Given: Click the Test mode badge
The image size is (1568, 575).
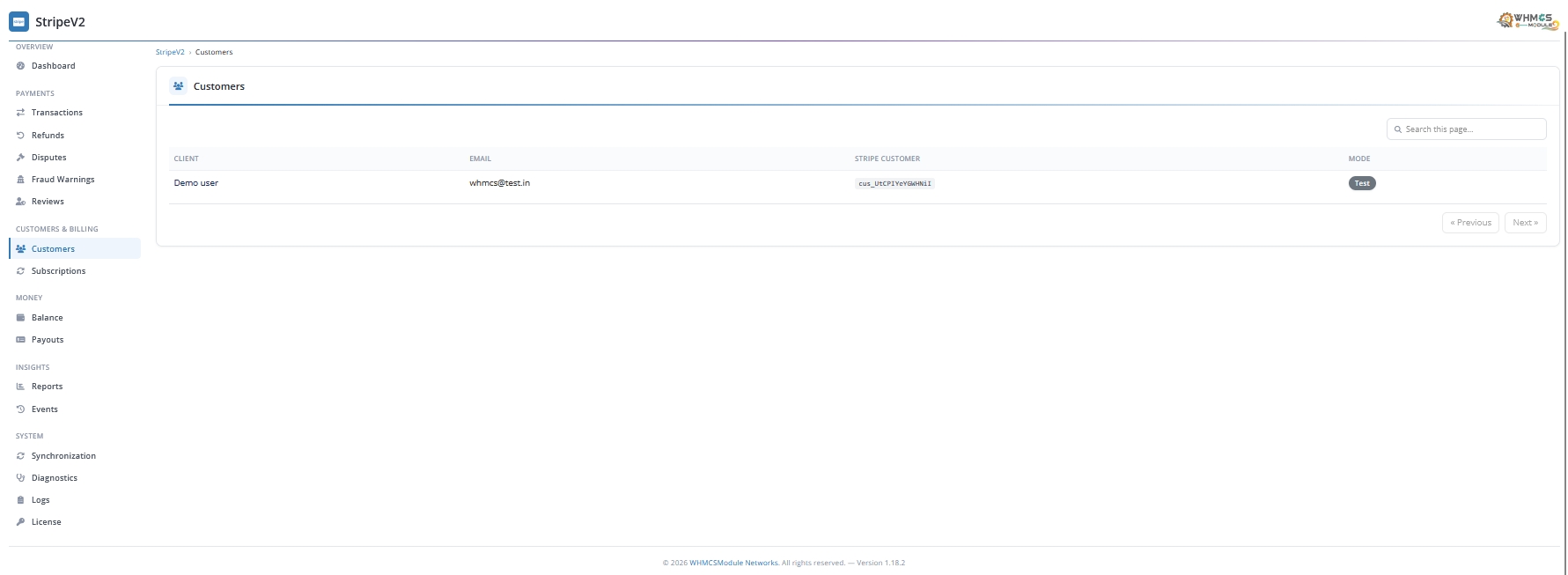Looking at the screenshot, I should point(1362,183).
